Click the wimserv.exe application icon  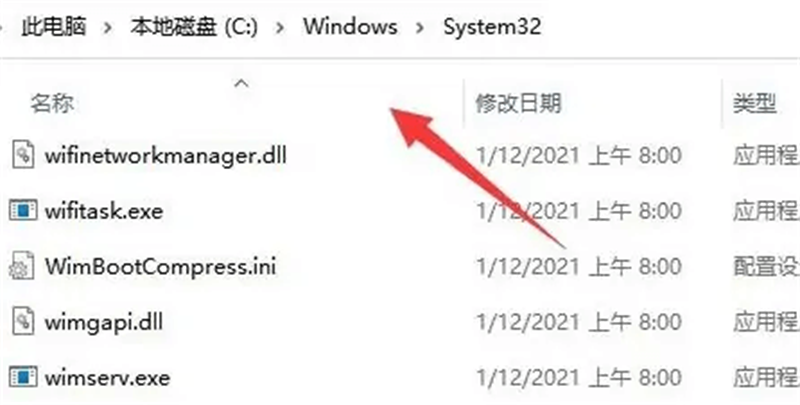pos(23,377)
